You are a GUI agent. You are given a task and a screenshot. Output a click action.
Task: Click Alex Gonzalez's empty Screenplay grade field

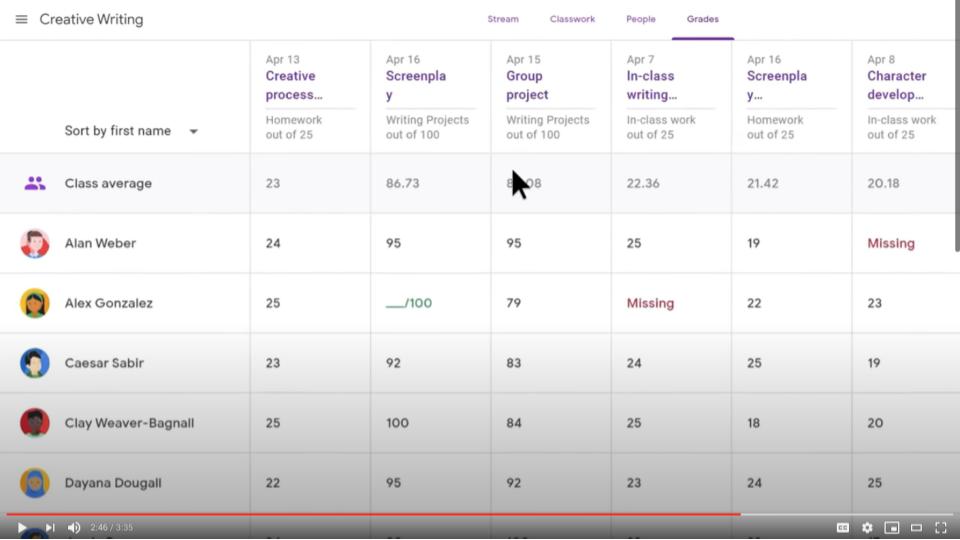409,303
